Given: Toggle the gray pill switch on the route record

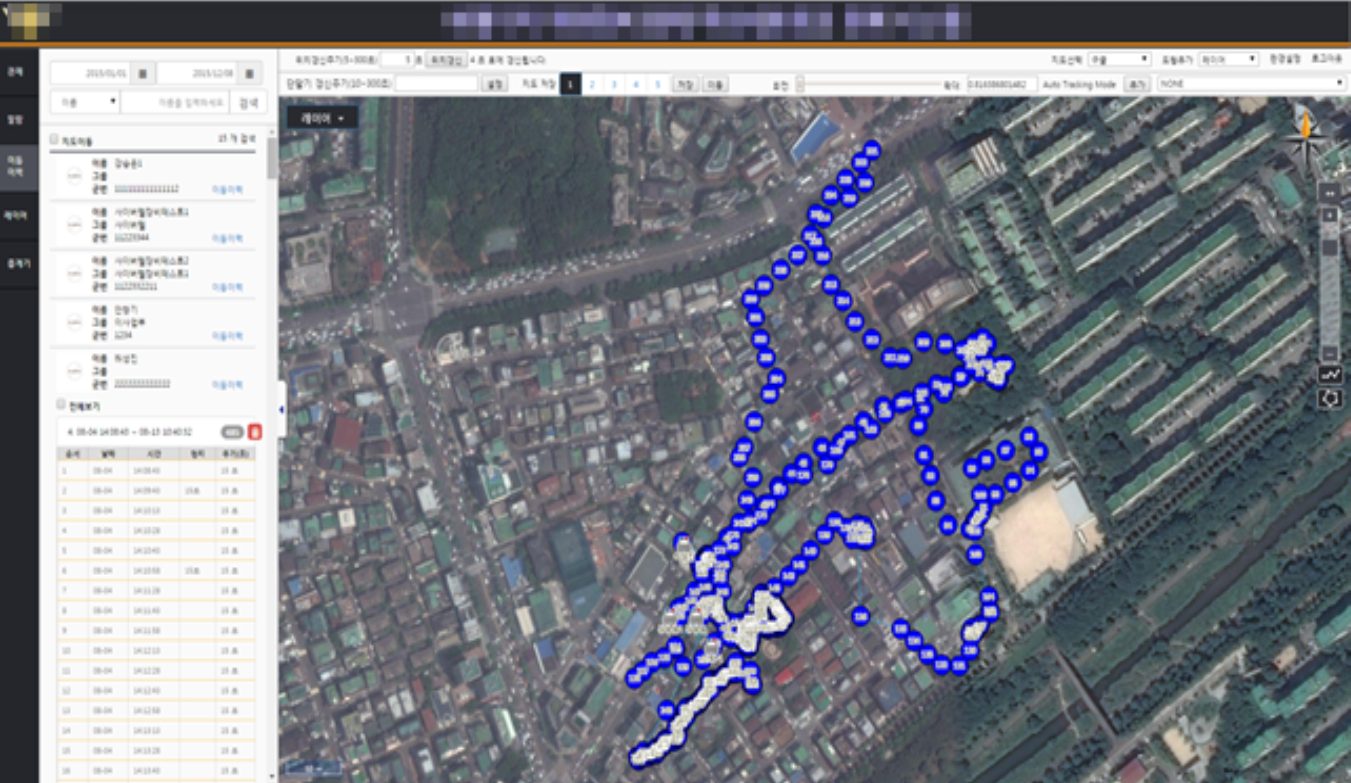Looking at the screenshot, I should [232, 432].
